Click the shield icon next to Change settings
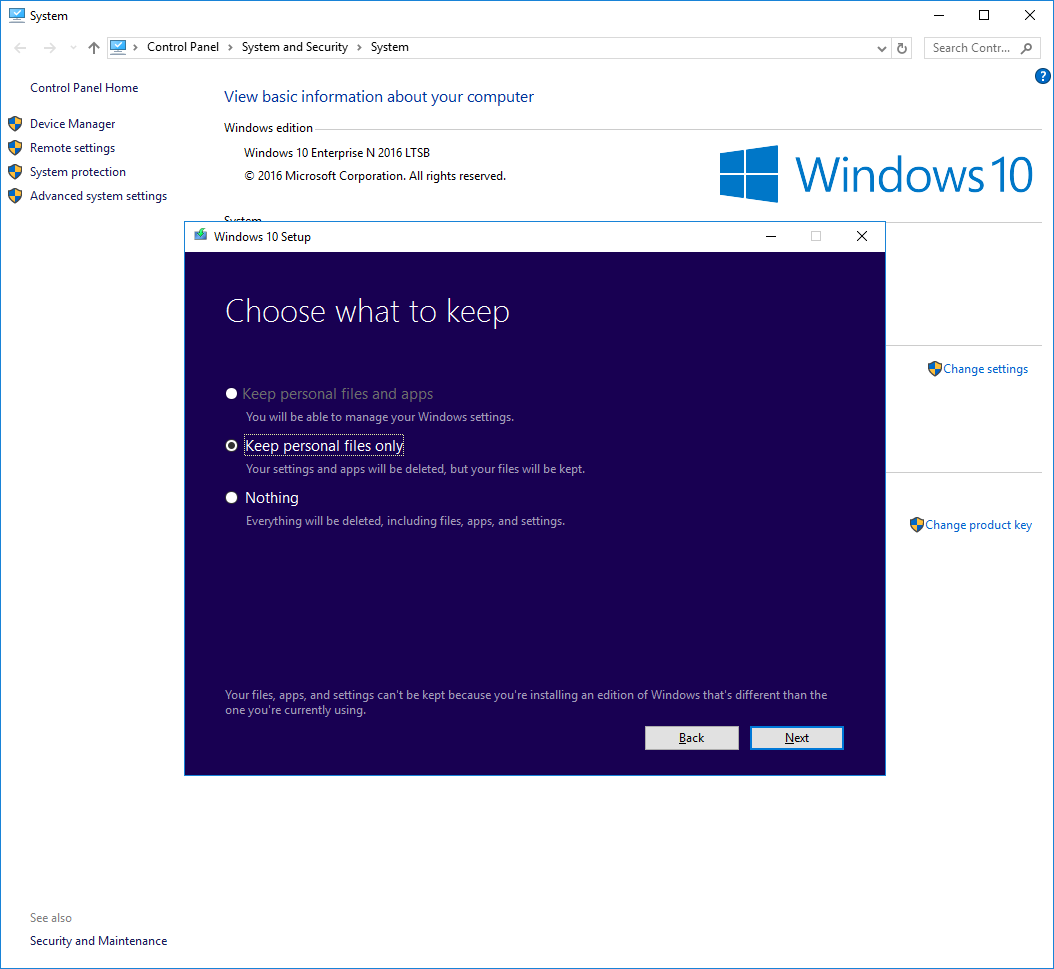Image resolution: width=1054 pixels, height=969 pixels. coord(934,369)
